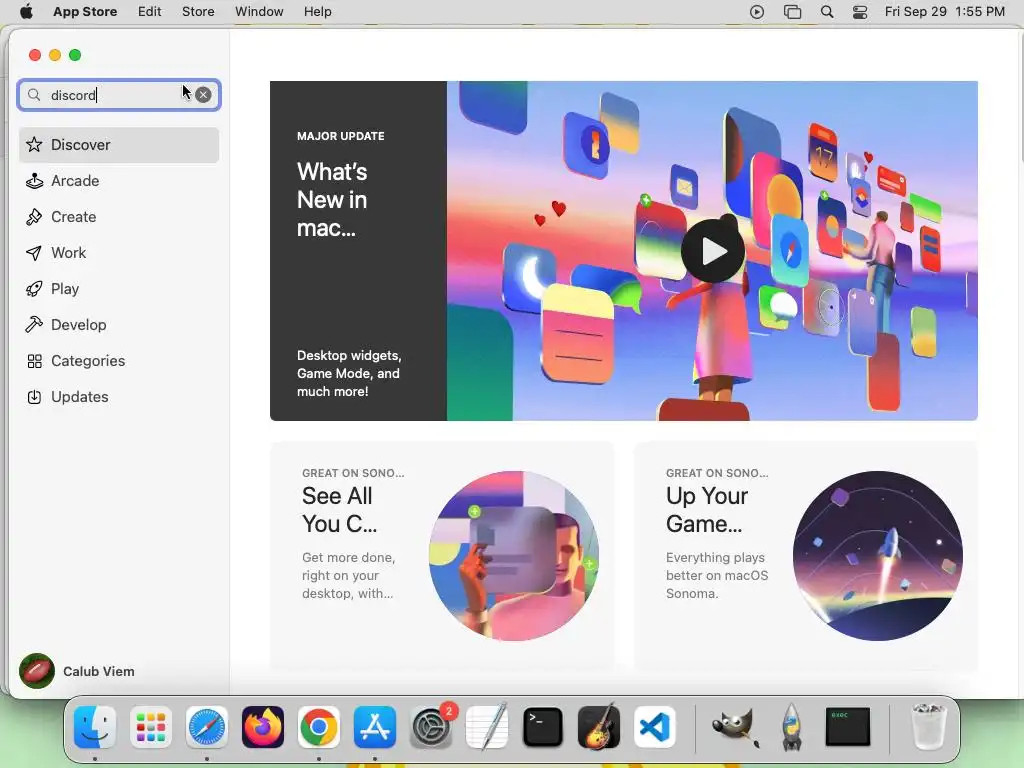Launch Firefox from the Dock
Viewport: 1024px width, 768px height.
[263, 727]
